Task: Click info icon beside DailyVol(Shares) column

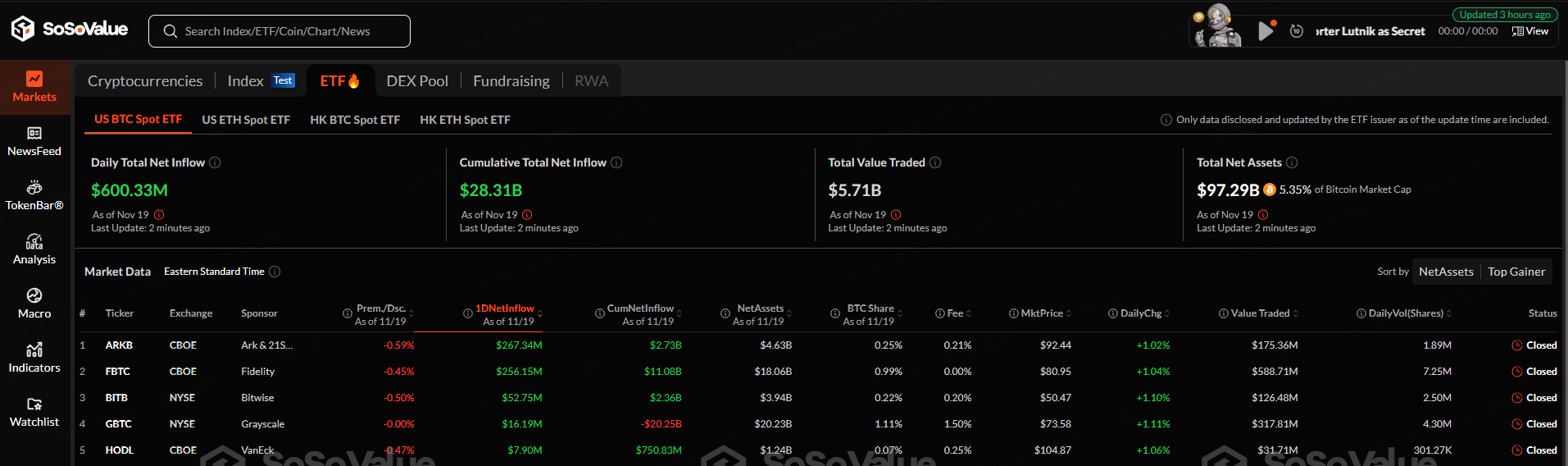Action: 1361,313
